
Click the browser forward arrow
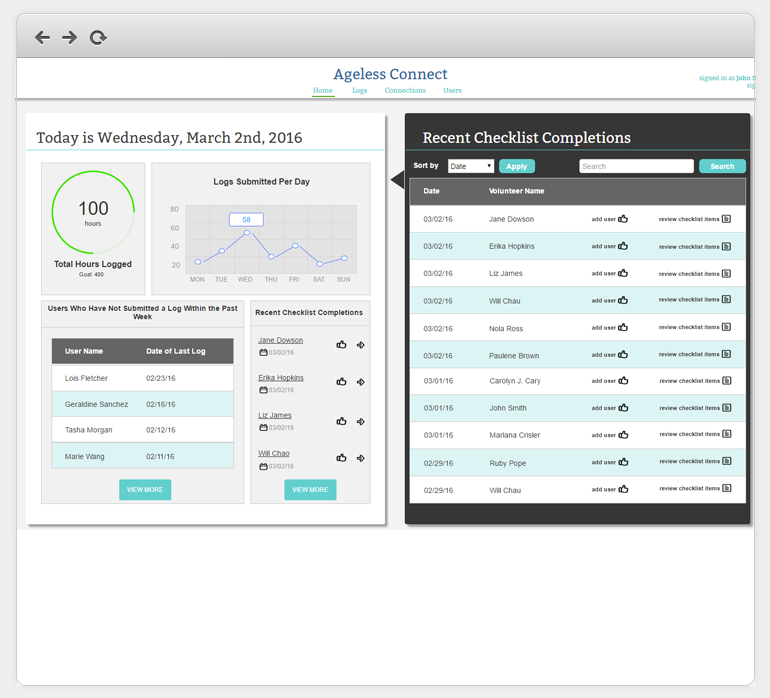pyautogui.click(x=69, y=38)
